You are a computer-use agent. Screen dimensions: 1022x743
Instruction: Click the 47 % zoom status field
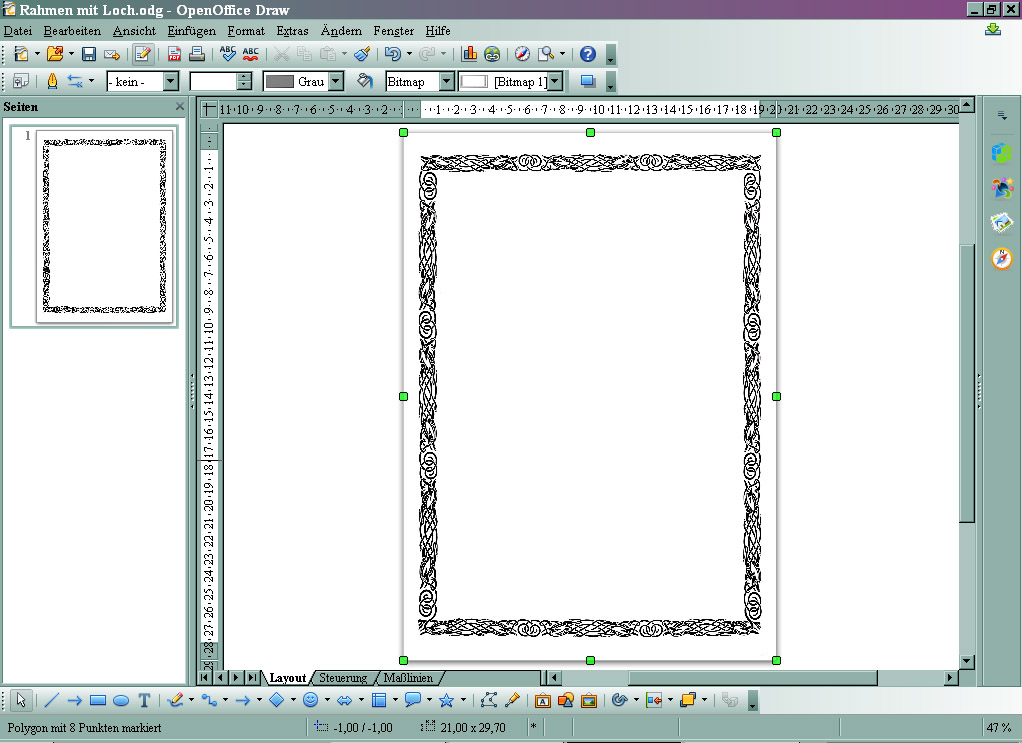[x=999, y=727]
